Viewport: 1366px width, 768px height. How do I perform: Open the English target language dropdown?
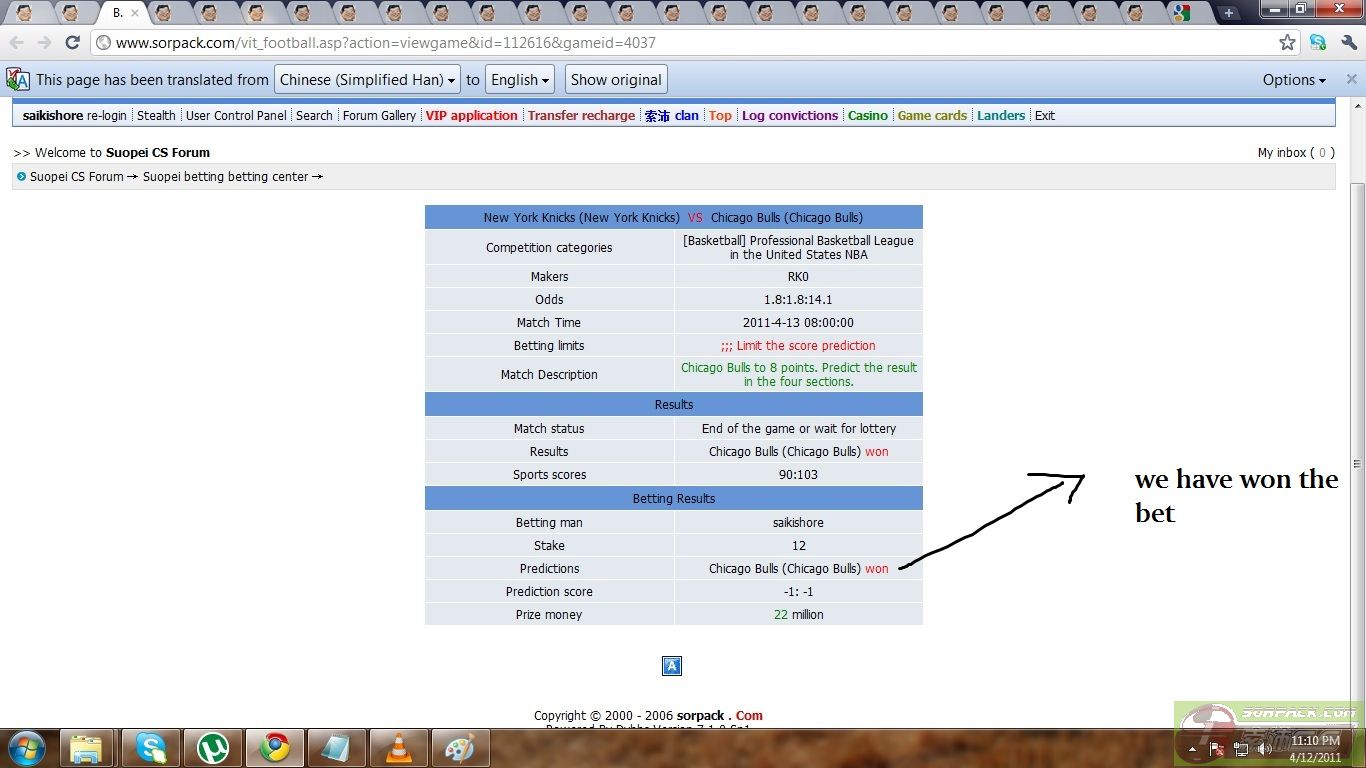520,80
